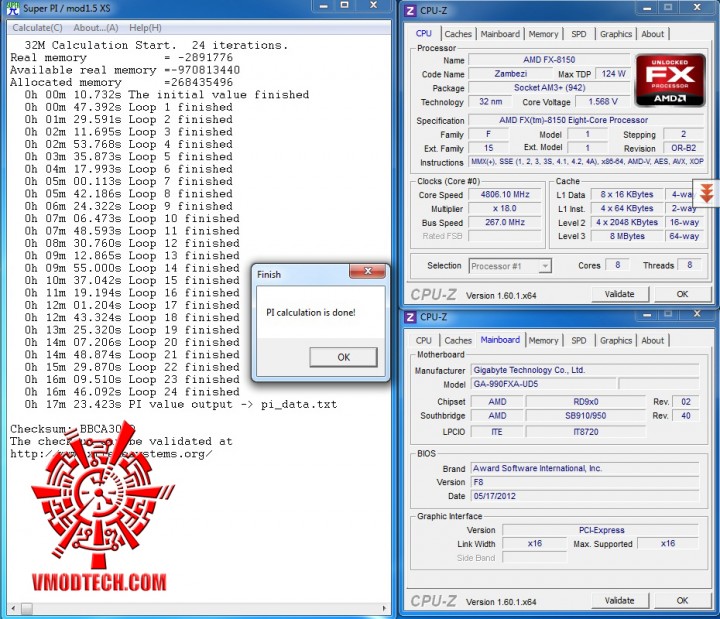Click the 'PI calculation is done!' message text
Viewport: 720px width, 619px height.
click(311, 313)
